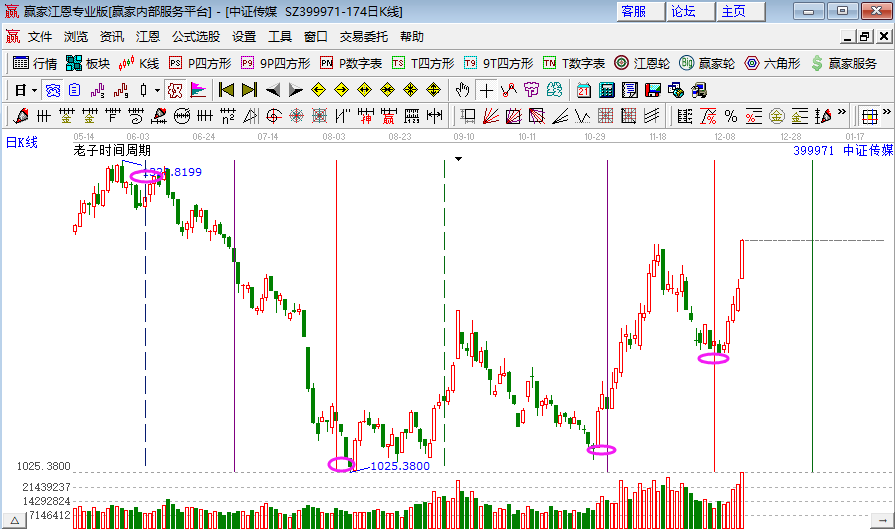The image size is (895, 529).
Task: Open 赢家服务 service page
Action: pos(844,63)
